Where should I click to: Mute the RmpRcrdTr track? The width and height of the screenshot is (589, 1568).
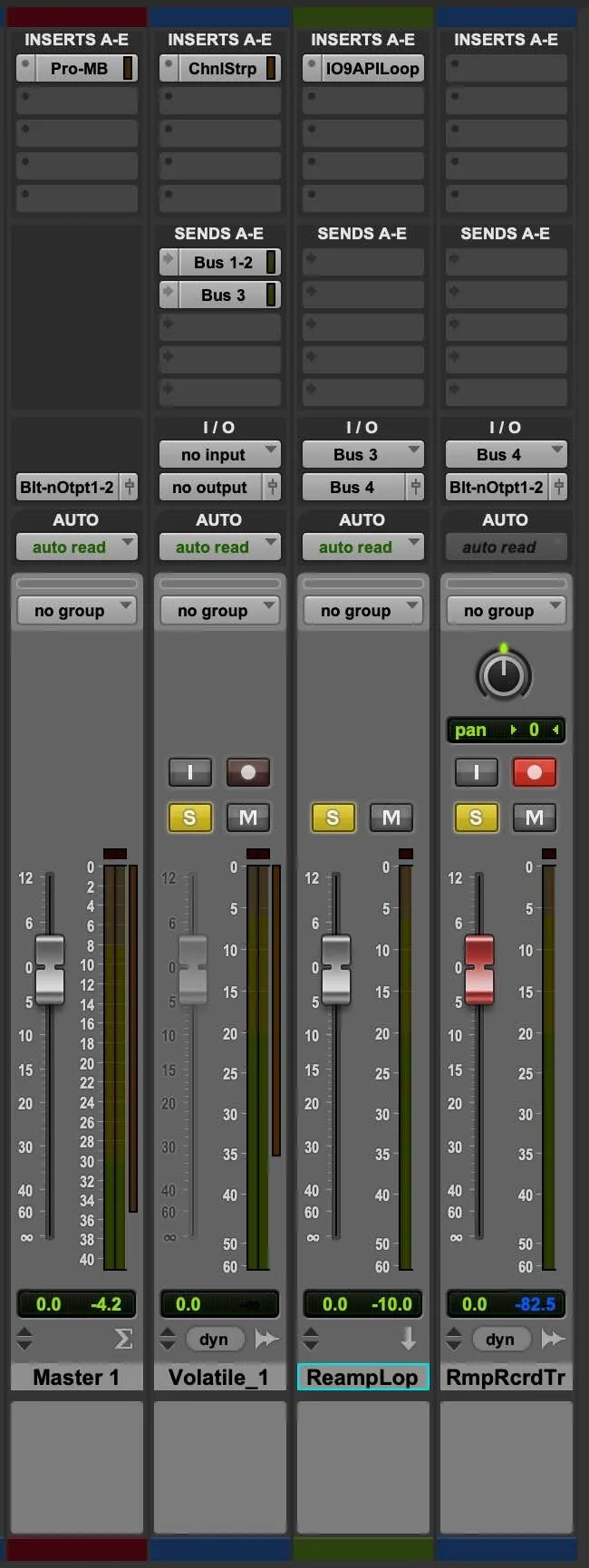click(x=535, y=818)
